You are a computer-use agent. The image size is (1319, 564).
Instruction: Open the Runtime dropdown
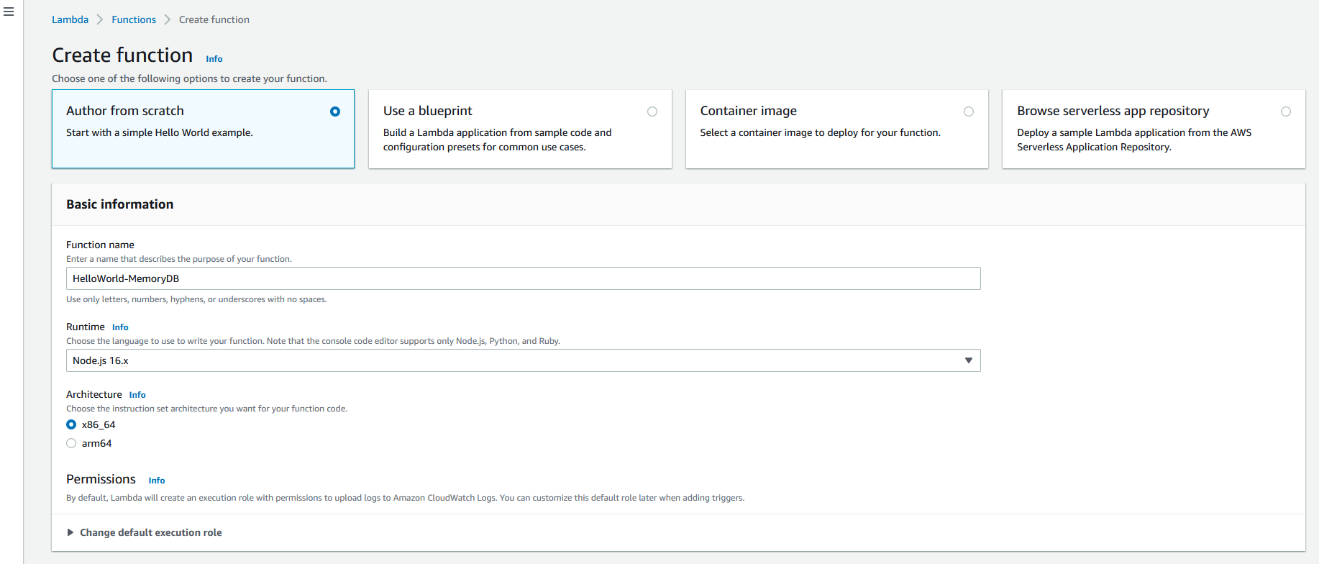click(x=522, y=361)
